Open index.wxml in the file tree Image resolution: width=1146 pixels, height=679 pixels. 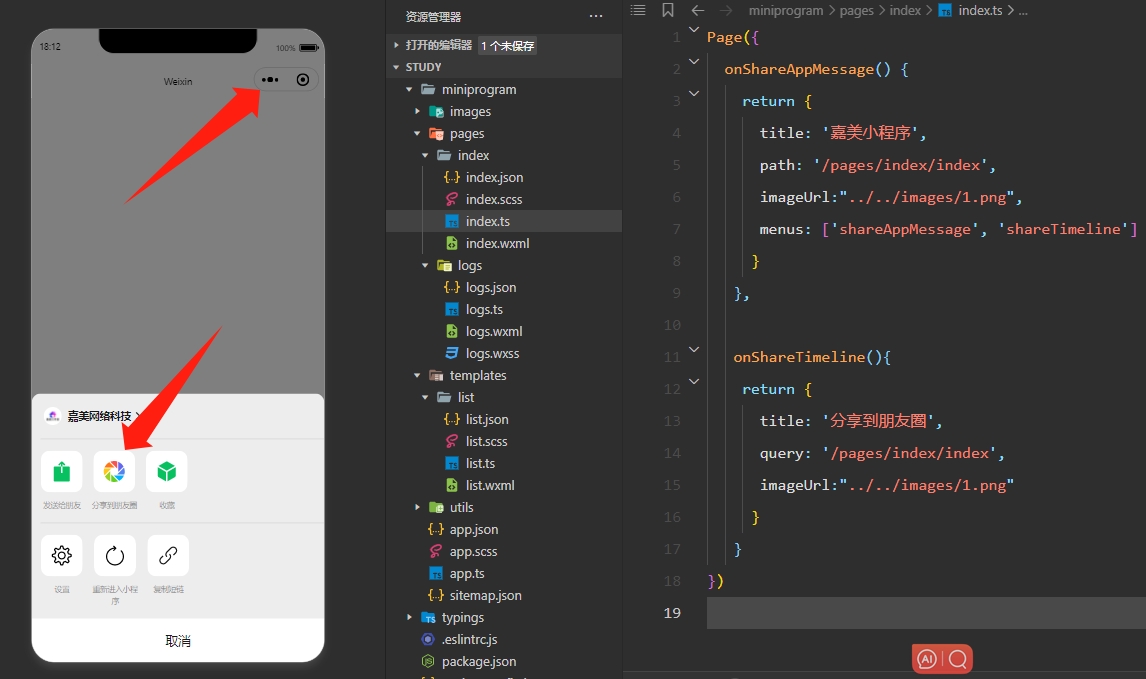coord(497,243)
